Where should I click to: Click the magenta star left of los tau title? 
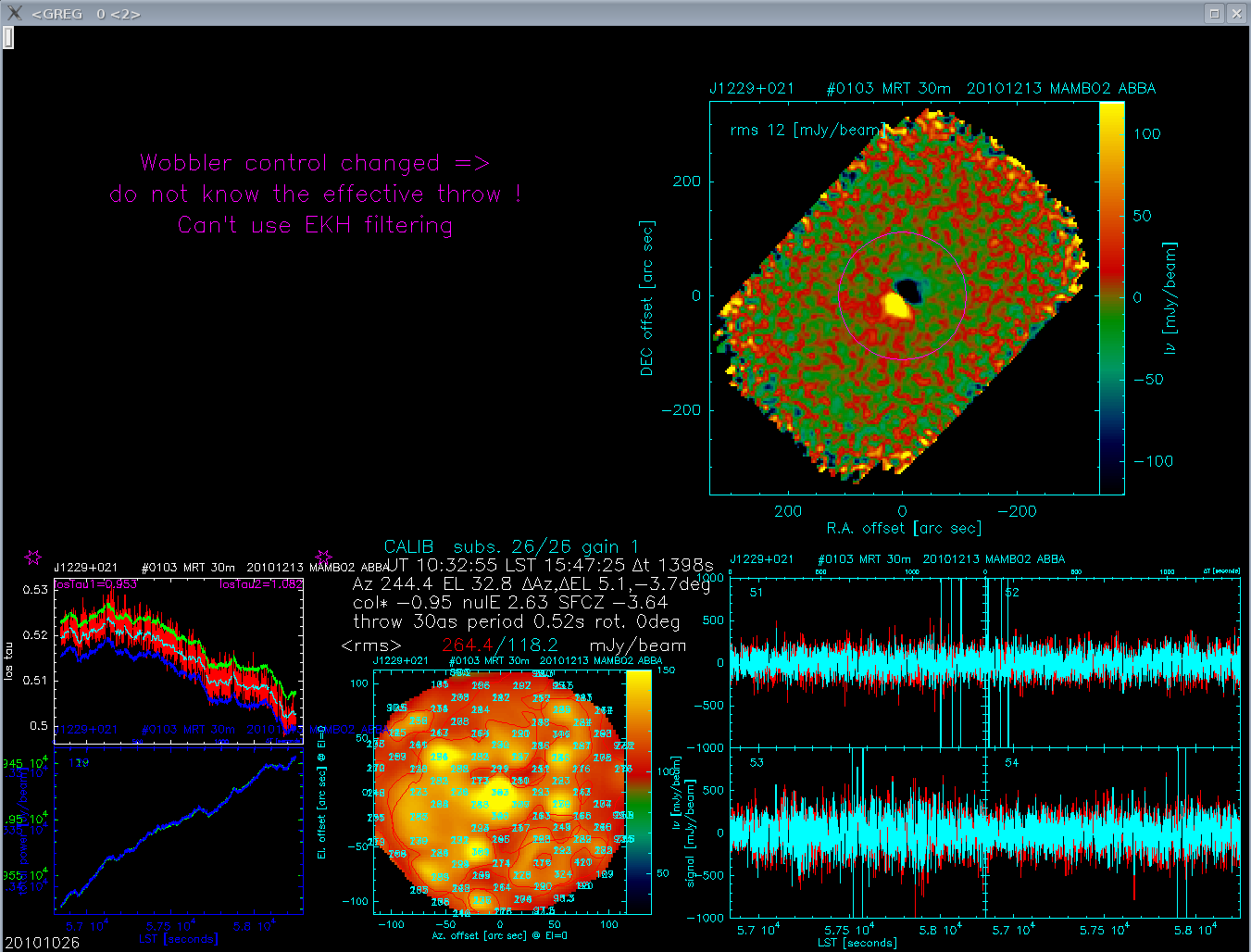pos(33,557)
